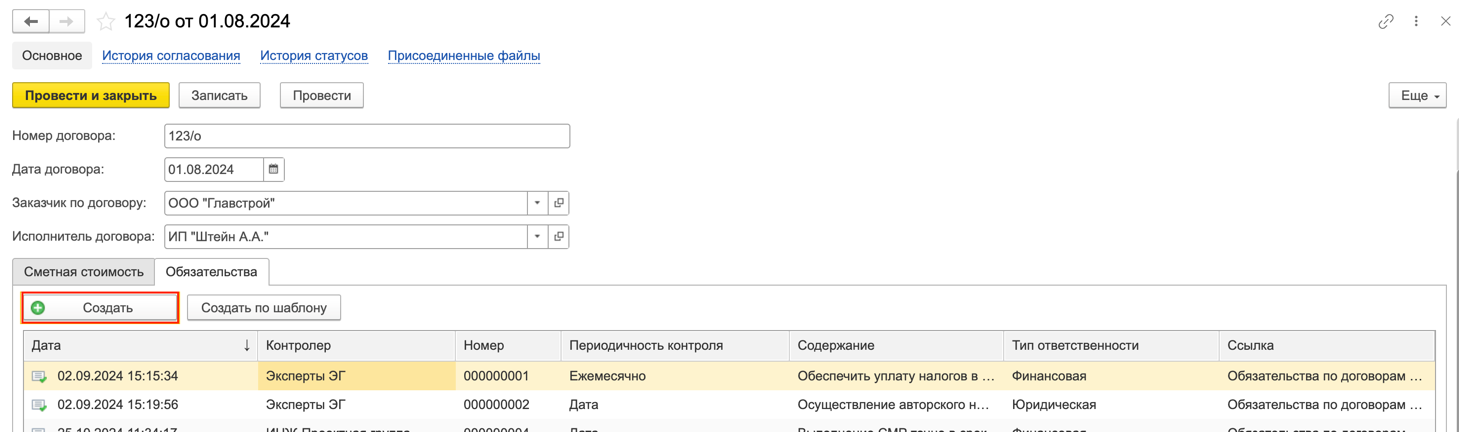
Task: Open calendar picker for contract date
Action: 274,169
